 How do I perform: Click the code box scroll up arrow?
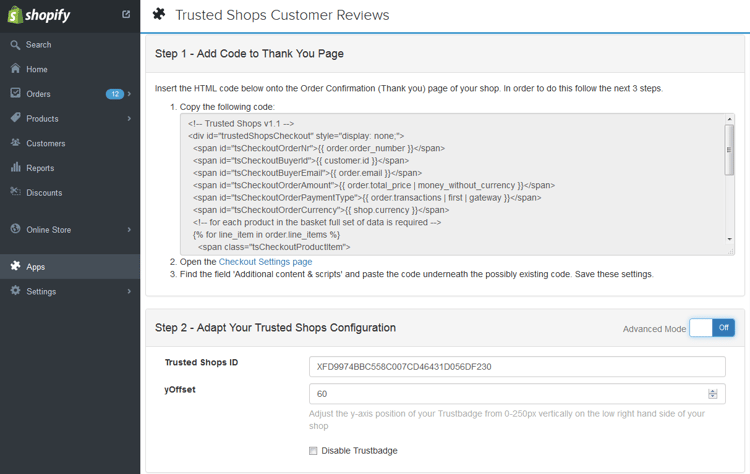(729, 119)
